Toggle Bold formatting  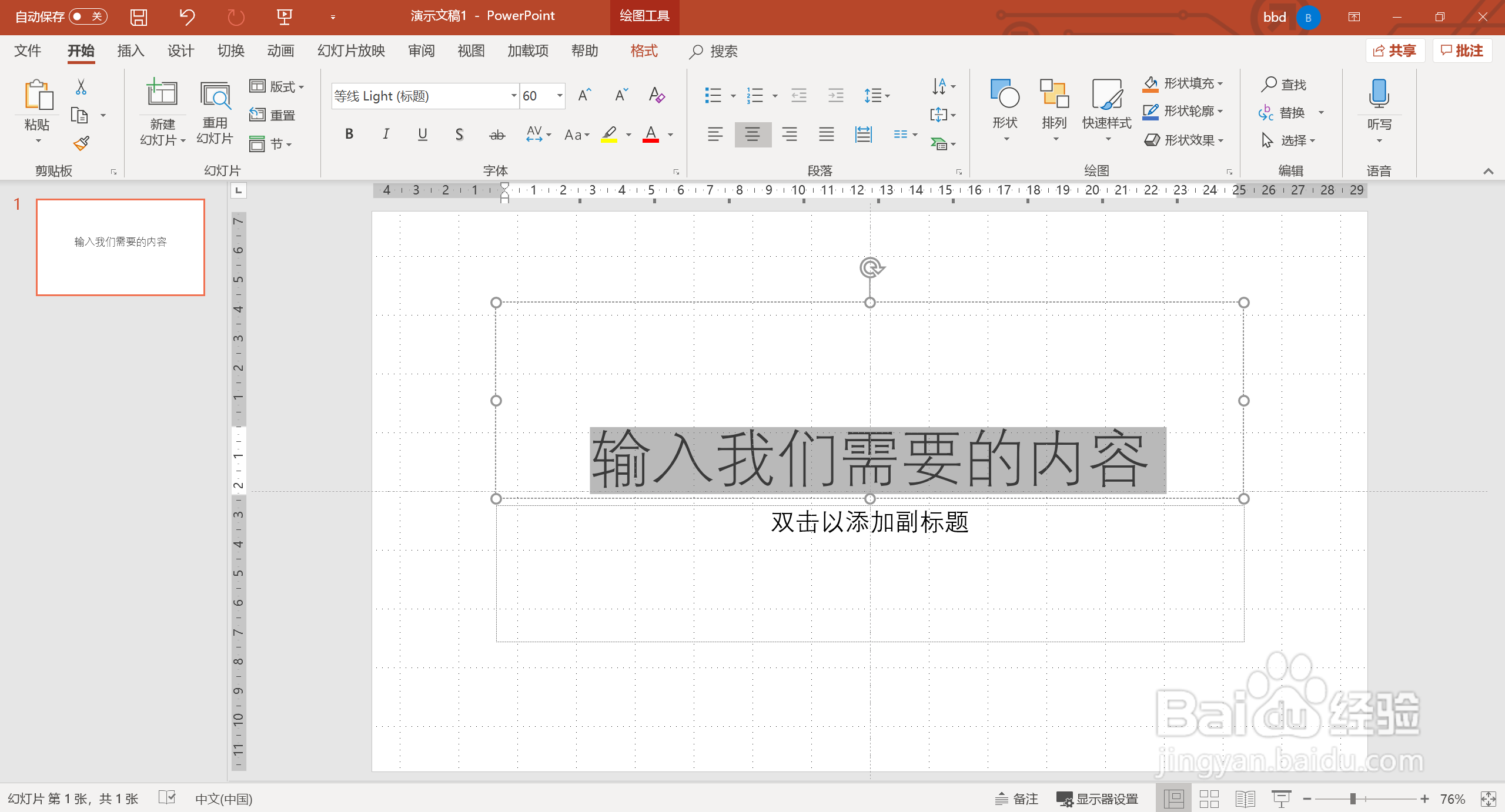click(349, 135)
